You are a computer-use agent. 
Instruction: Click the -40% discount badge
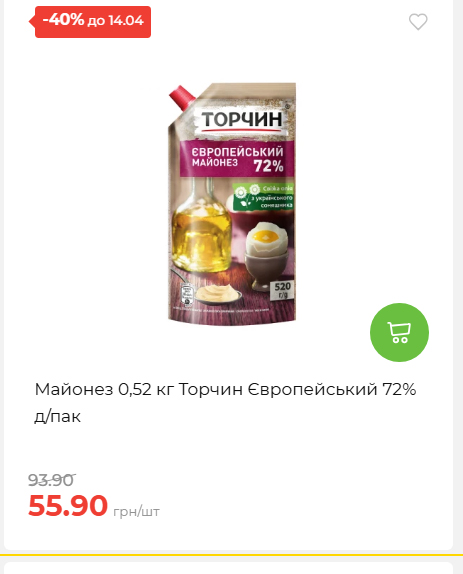[93, 22]
